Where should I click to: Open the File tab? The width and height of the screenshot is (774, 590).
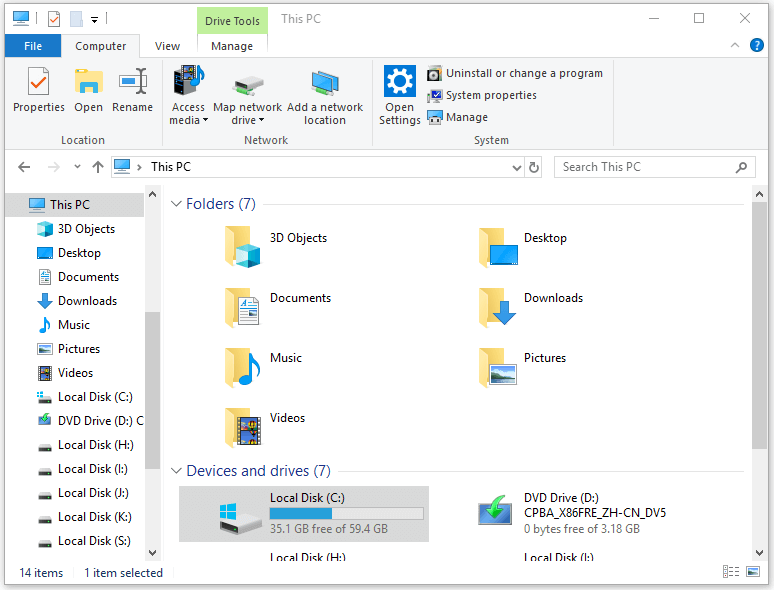tap(33, 46)
